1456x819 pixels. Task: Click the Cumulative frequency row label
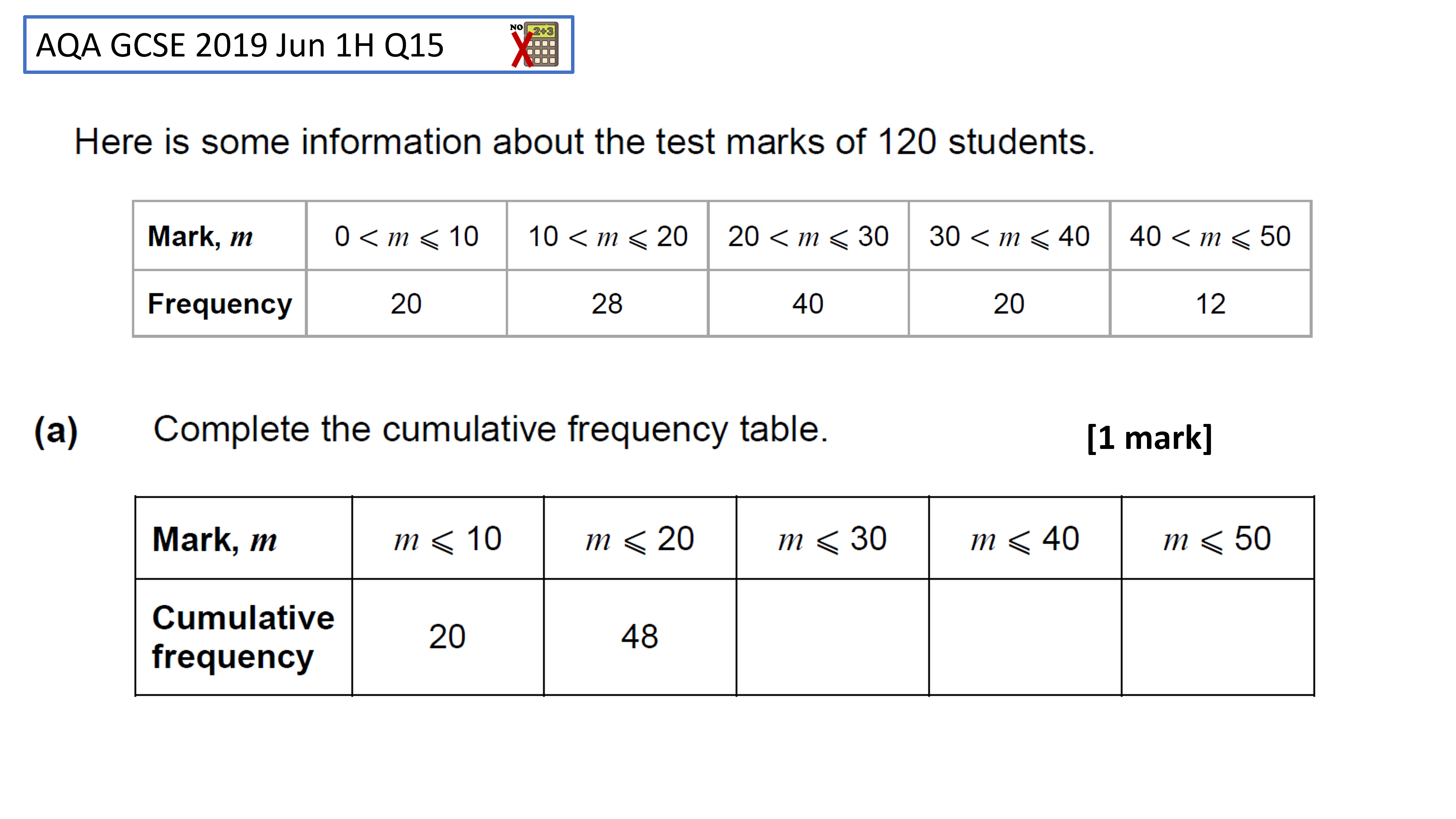243,637
